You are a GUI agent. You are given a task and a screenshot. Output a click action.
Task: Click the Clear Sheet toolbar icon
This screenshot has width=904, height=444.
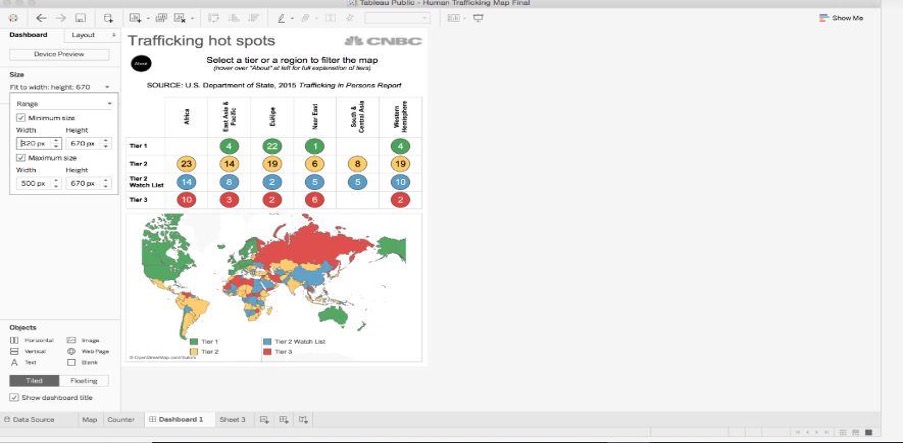click(180, 18)
